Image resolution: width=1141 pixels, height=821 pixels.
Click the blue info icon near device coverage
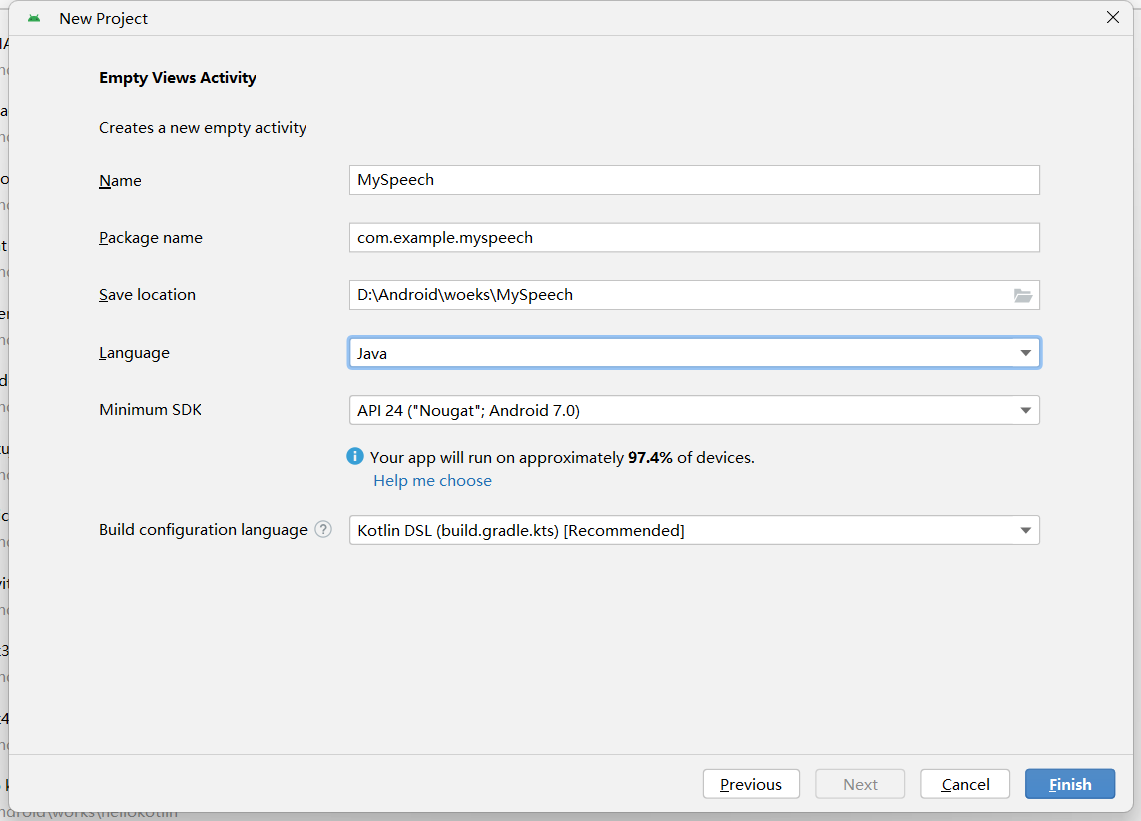pyautogui.click(x=355, y=457)
